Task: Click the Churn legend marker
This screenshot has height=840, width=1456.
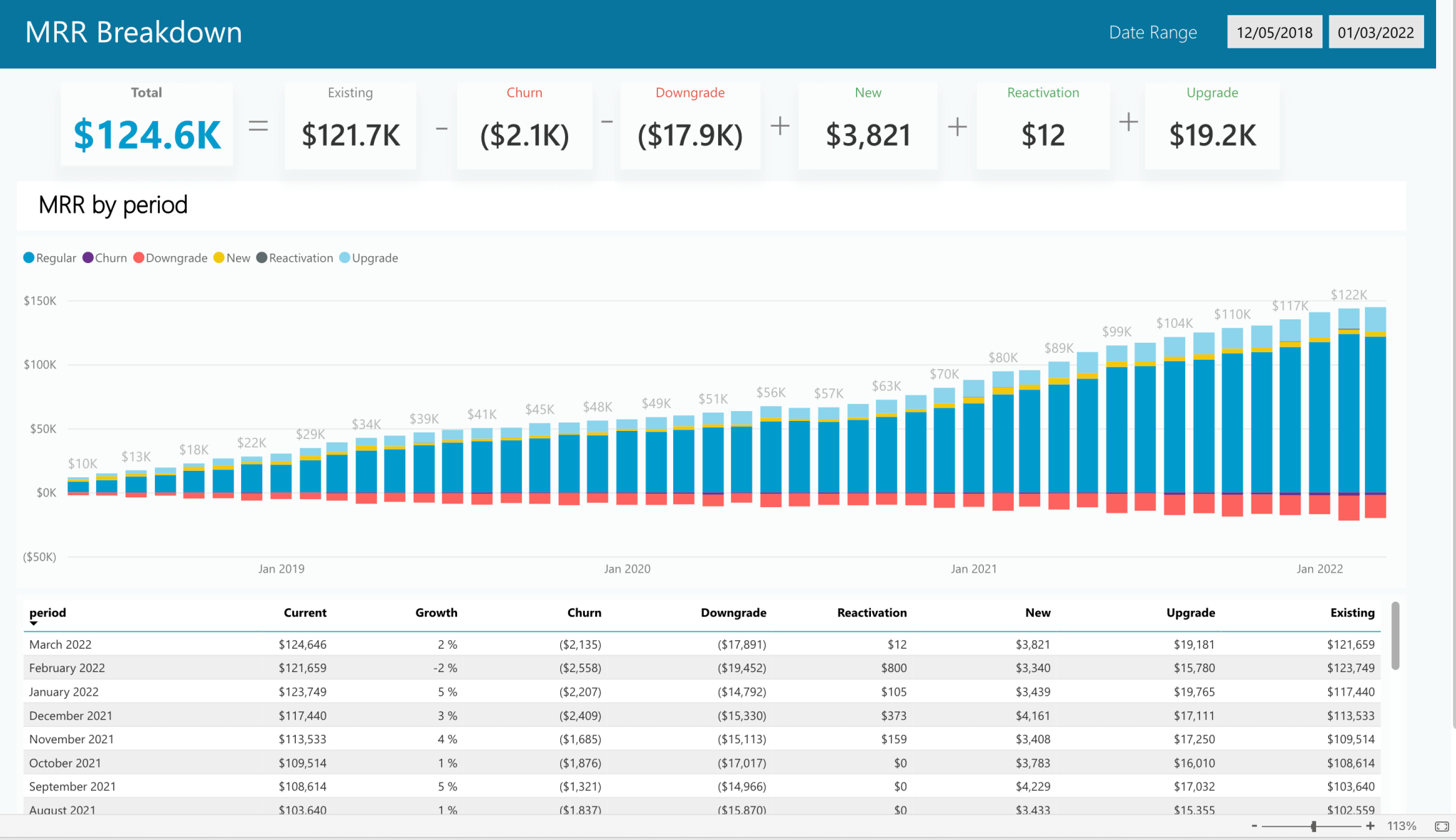Action: [x=87, y=257]
